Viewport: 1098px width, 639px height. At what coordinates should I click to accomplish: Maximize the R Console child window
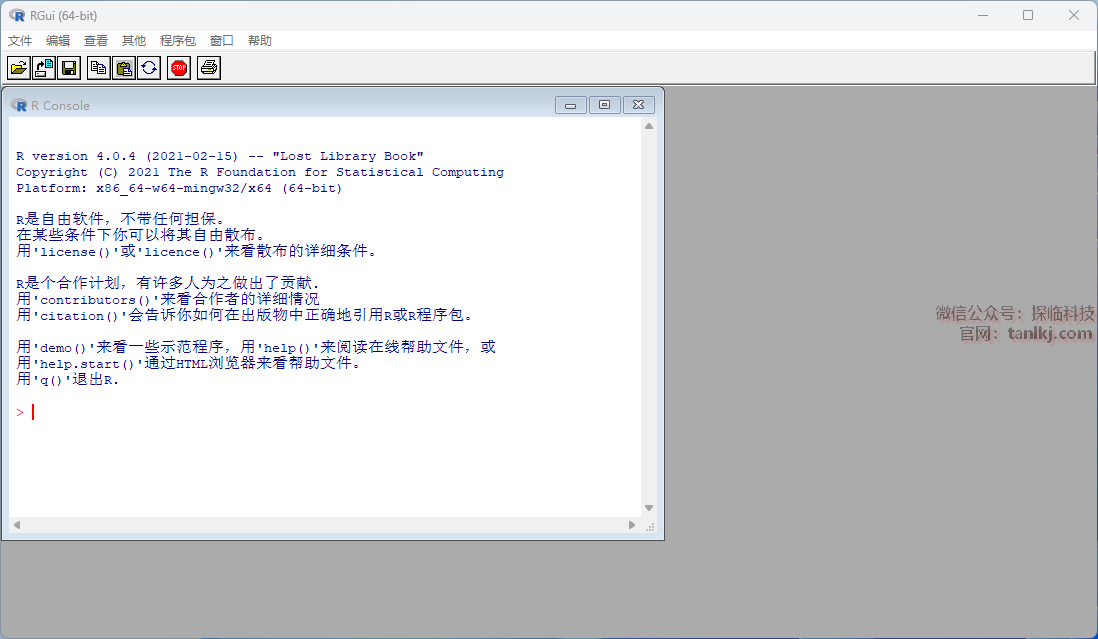(604, 105)
